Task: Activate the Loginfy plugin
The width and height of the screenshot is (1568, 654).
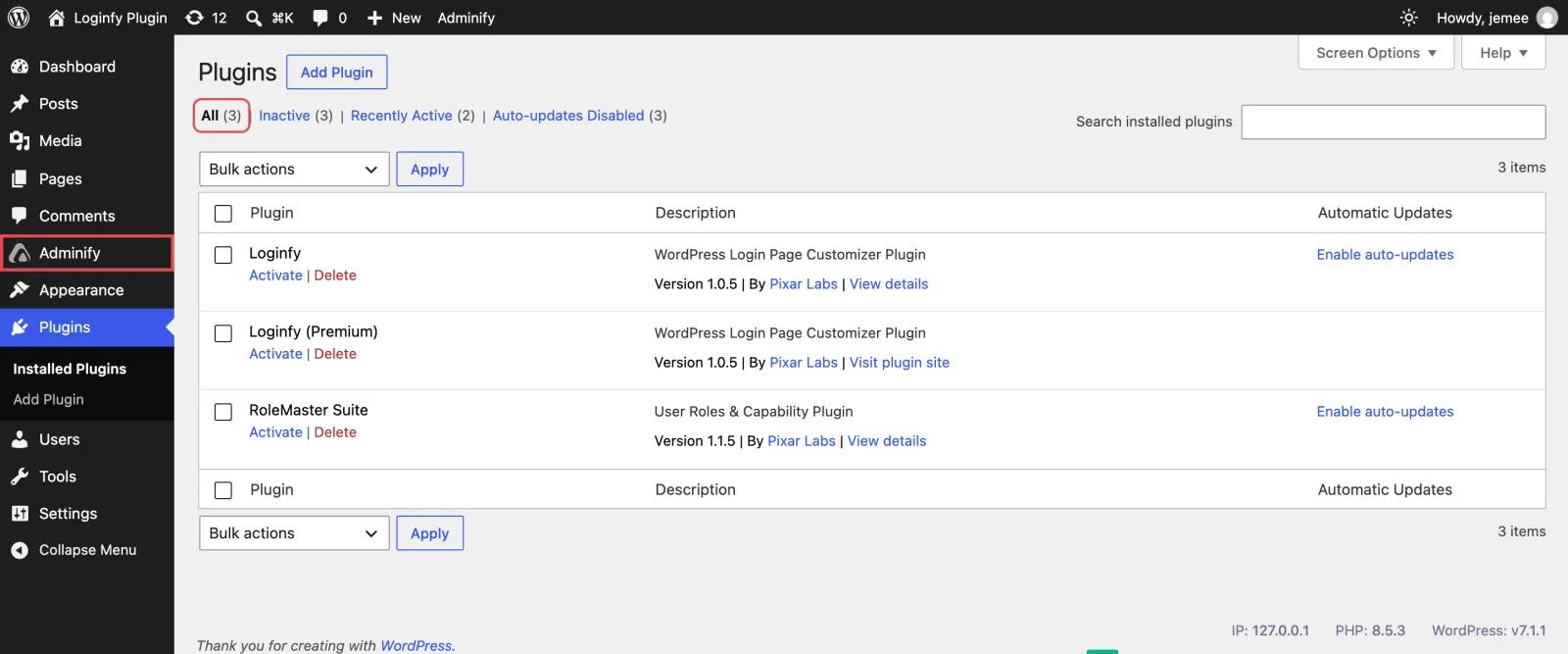Action: point(275,276)
